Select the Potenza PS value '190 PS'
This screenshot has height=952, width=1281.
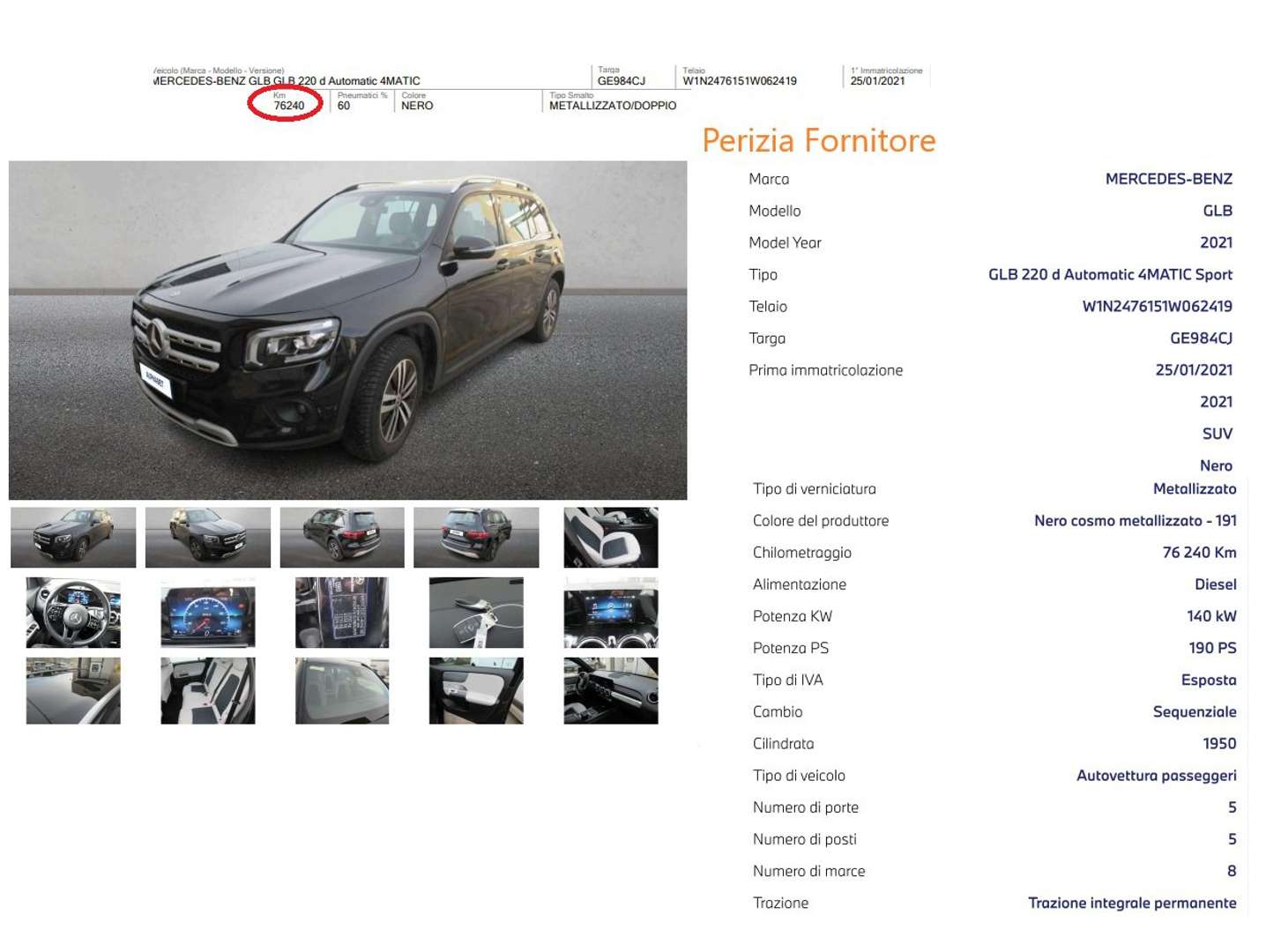[x=1212, y=648]
